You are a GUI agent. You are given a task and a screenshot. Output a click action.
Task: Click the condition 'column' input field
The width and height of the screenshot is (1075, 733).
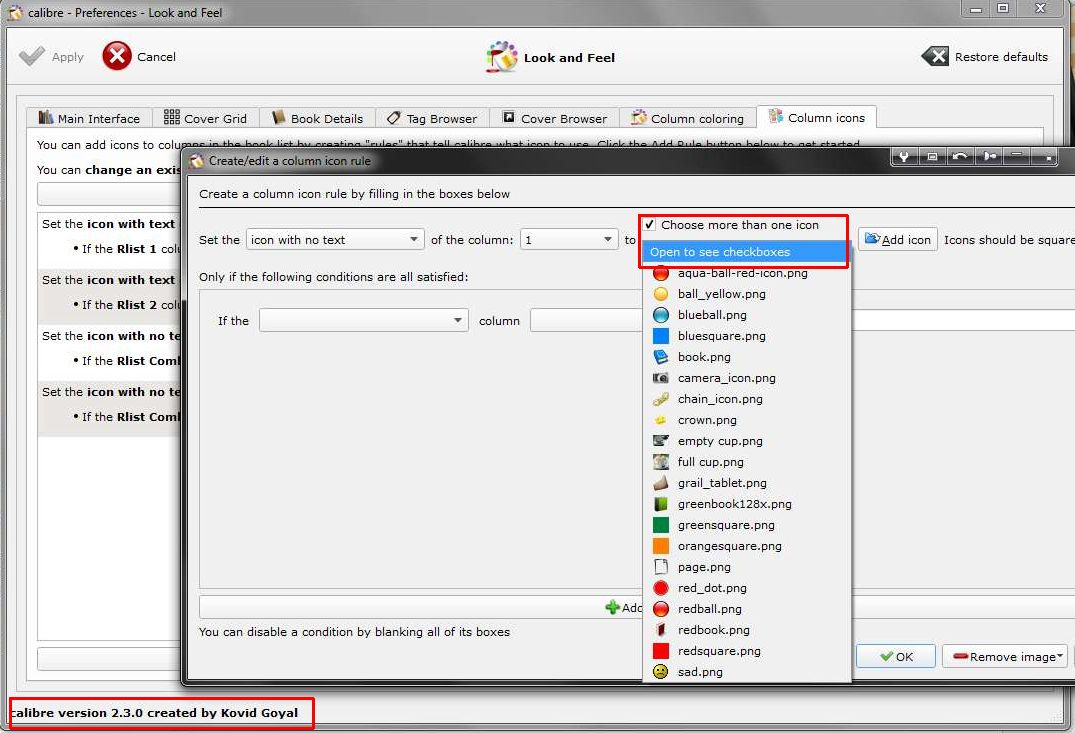(586, 321)
